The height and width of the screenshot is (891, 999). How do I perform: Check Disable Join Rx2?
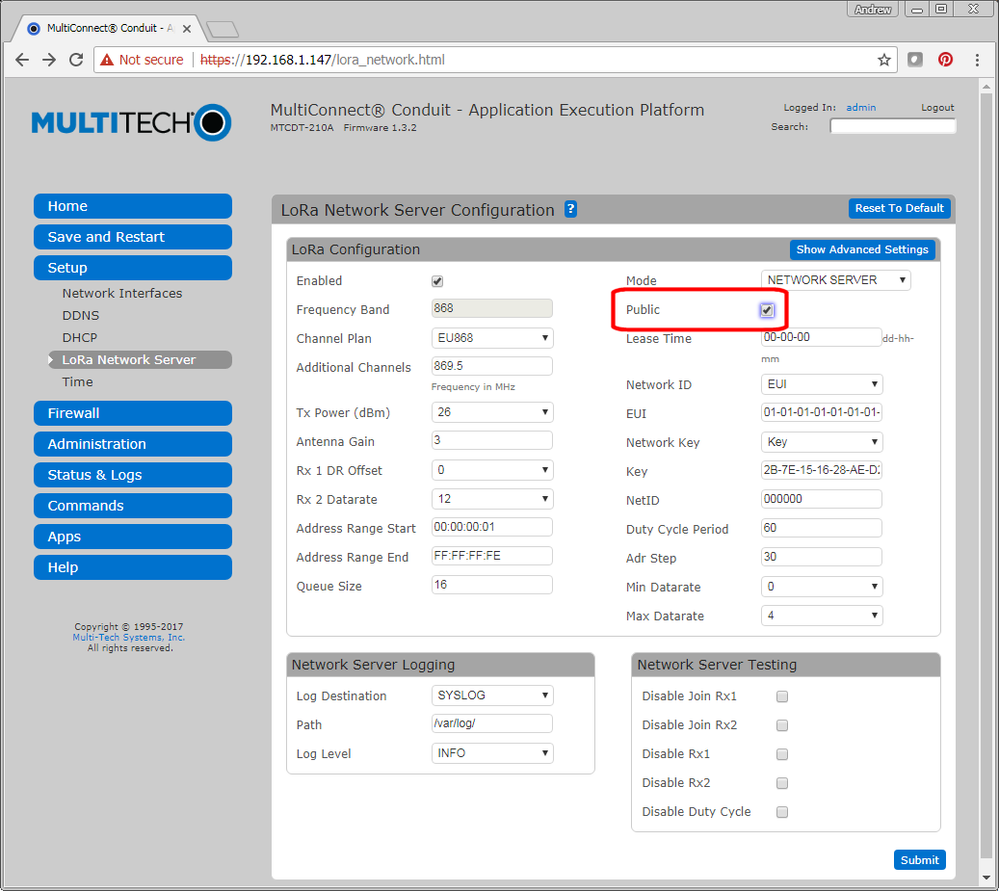[x=782, y=725]
